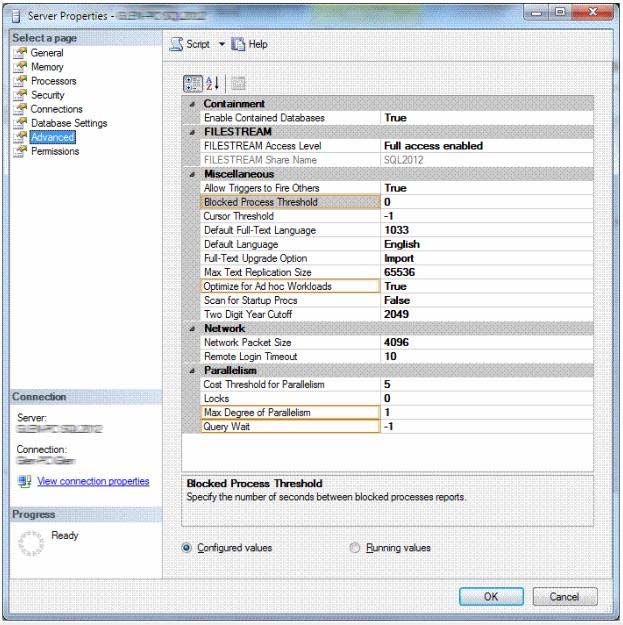Open the Permissions page
623x625 pixels.
[x=55, y=151]
